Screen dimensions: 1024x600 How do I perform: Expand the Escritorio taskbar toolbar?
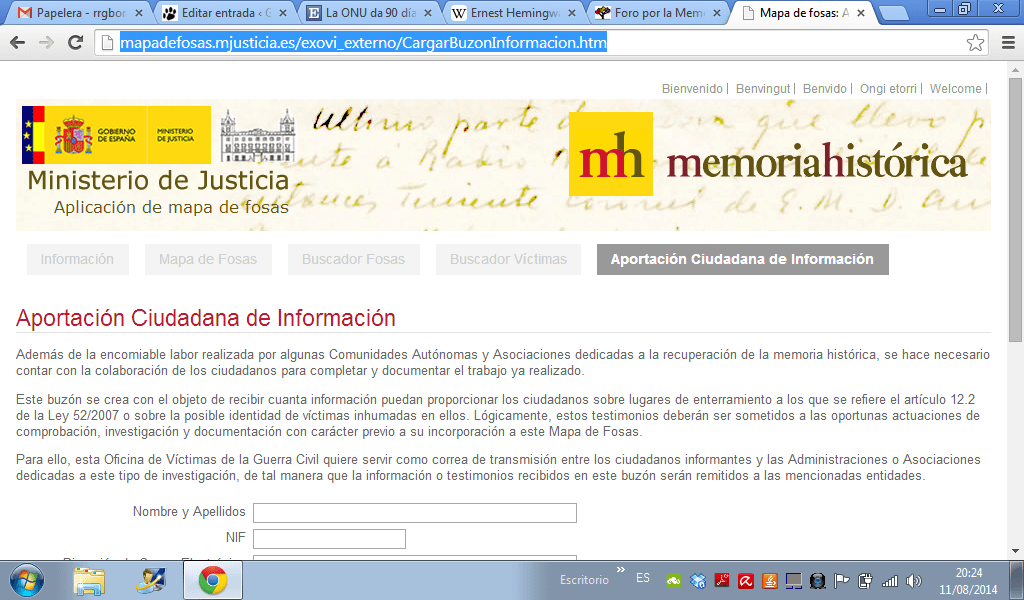622,570
